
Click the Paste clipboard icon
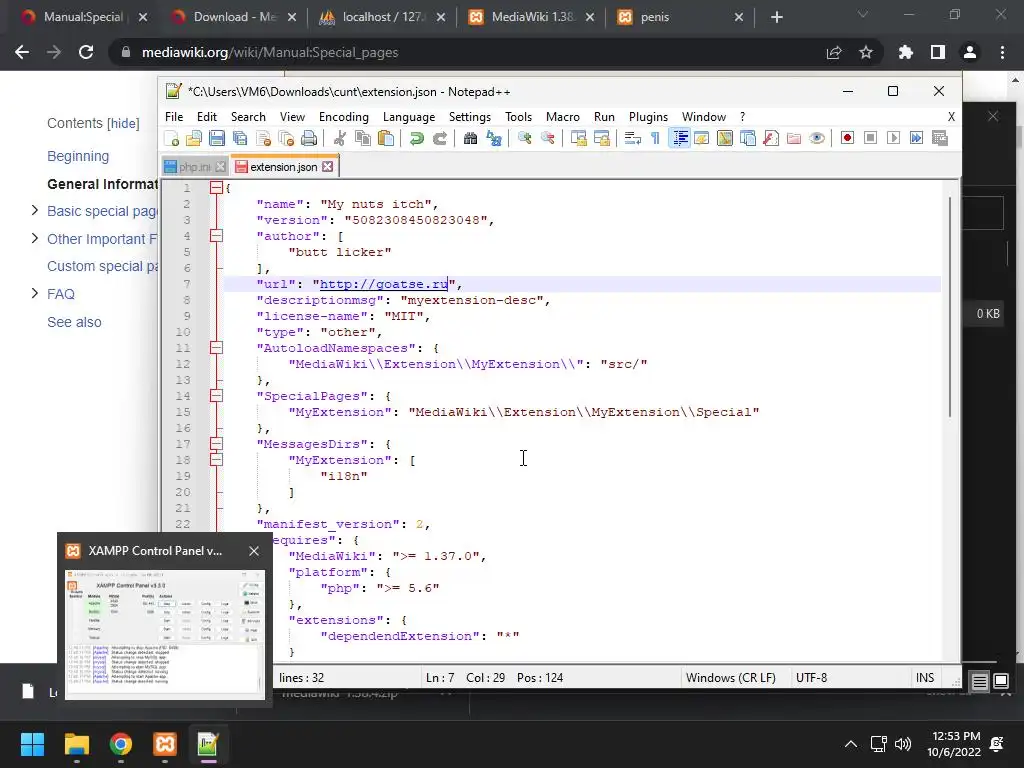click(x=386, y=138)
